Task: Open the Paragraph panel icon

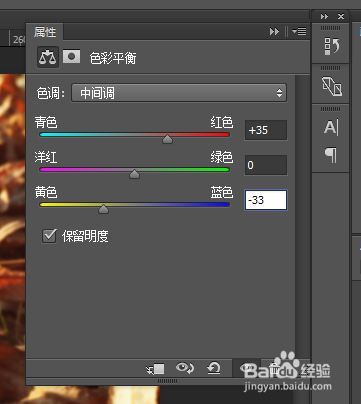Action: (x=331, y=155)
